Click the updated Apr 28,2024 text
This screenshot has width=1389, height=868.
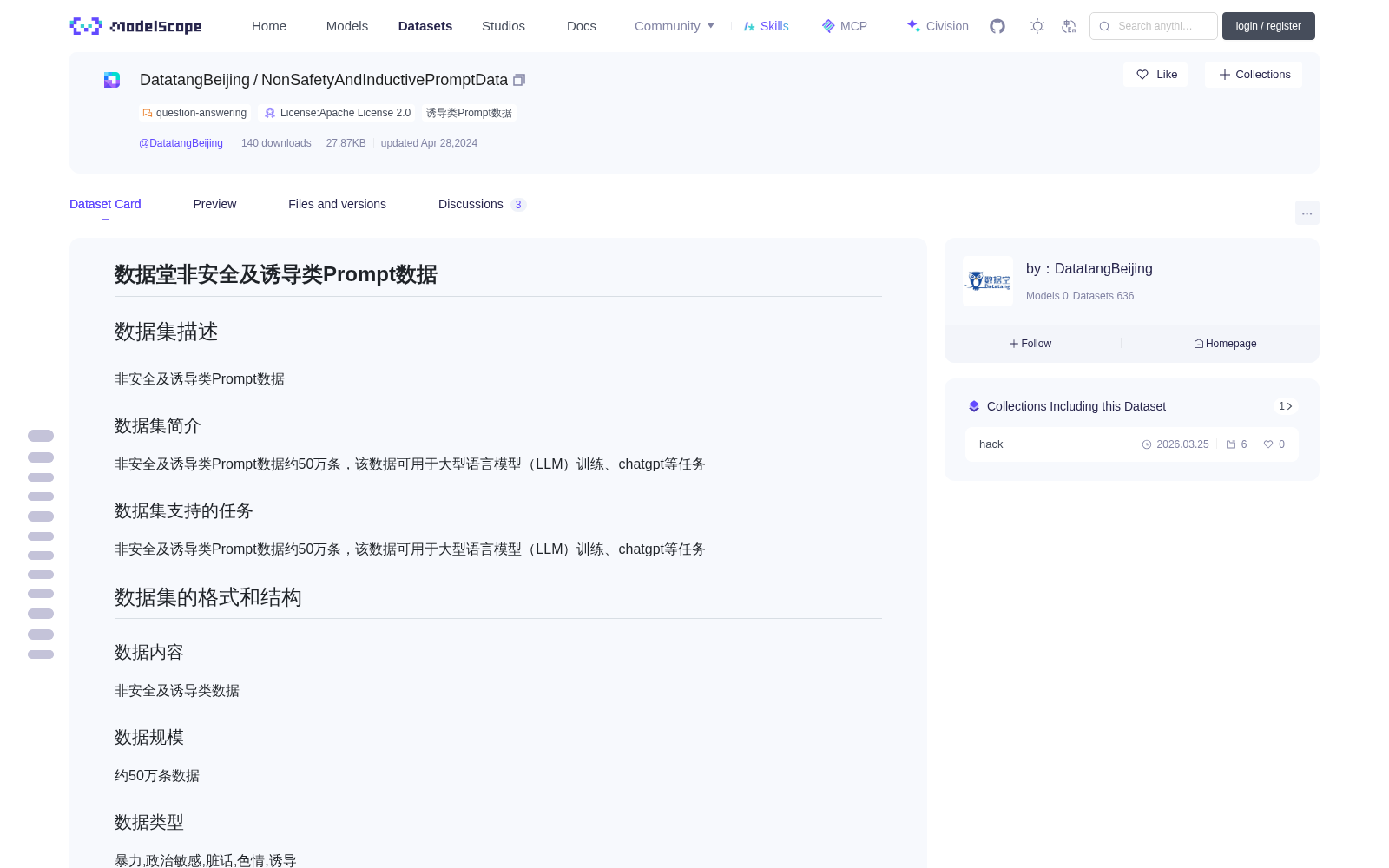point(429,143)
